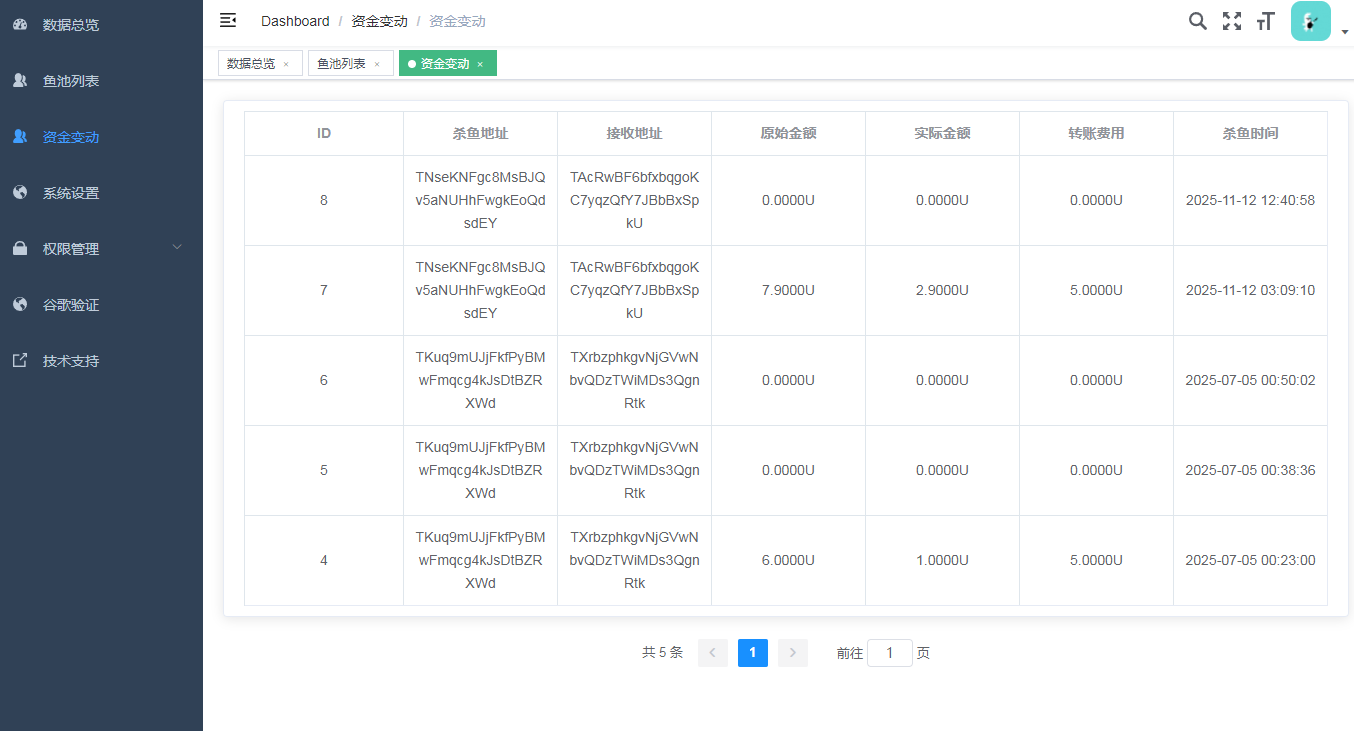Go to next page arrow

click(792, 653)
